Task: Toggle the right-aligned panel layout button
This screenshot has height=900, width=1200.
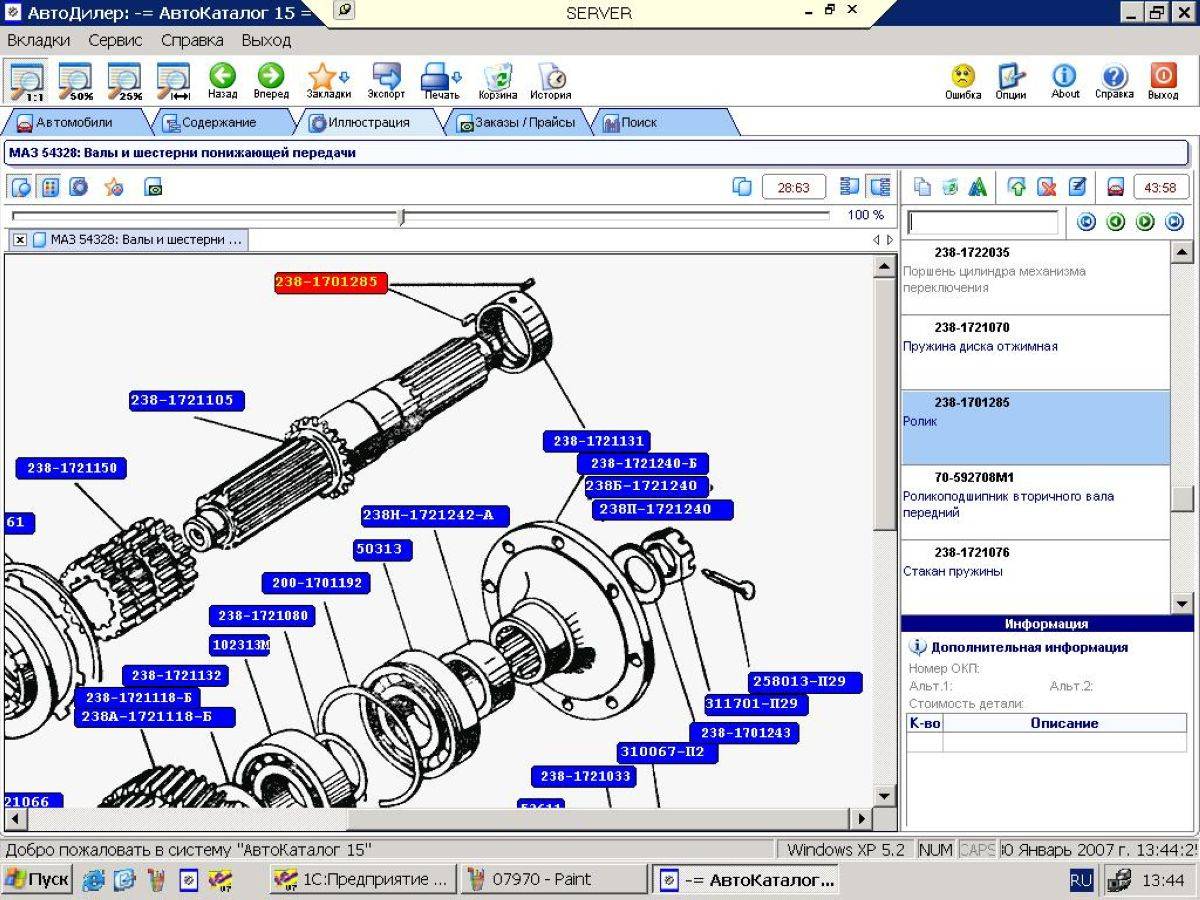Action: tap(879, 187)
